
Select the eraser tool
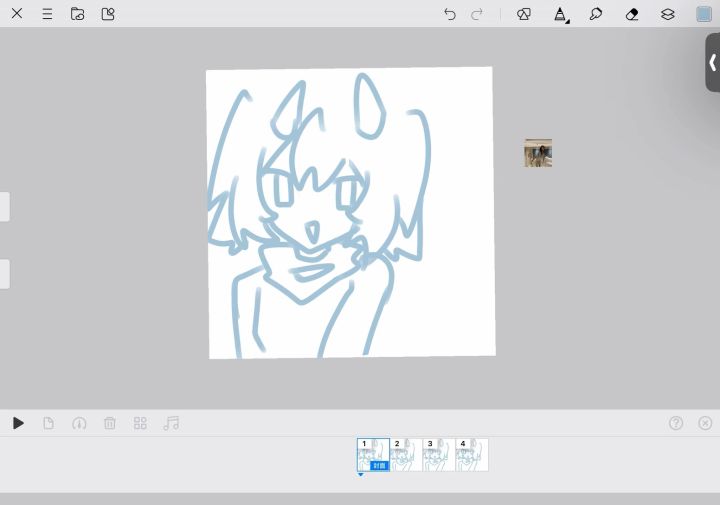632,15
